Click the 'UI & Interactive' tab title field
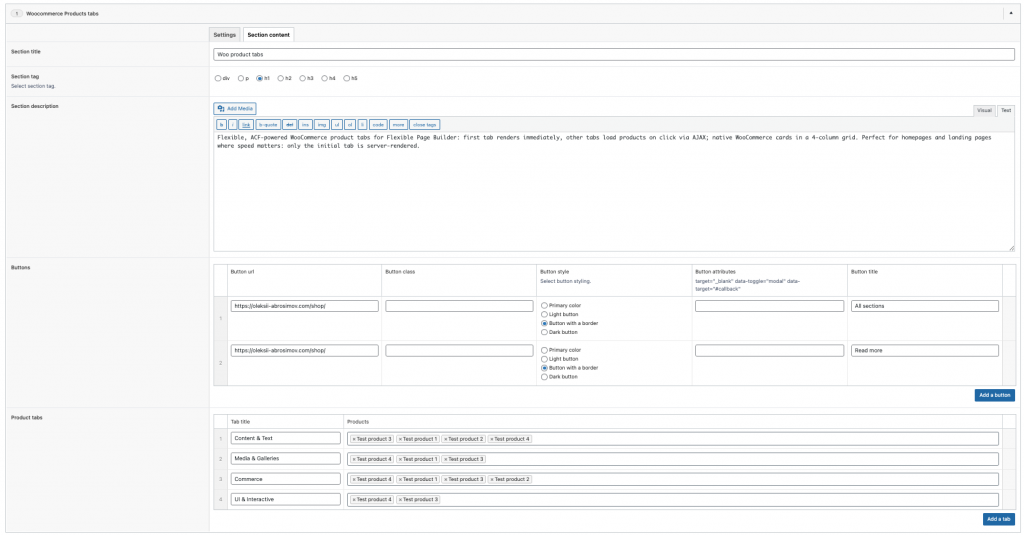This screenshot has width=1024, height=535. pos(285,500)
